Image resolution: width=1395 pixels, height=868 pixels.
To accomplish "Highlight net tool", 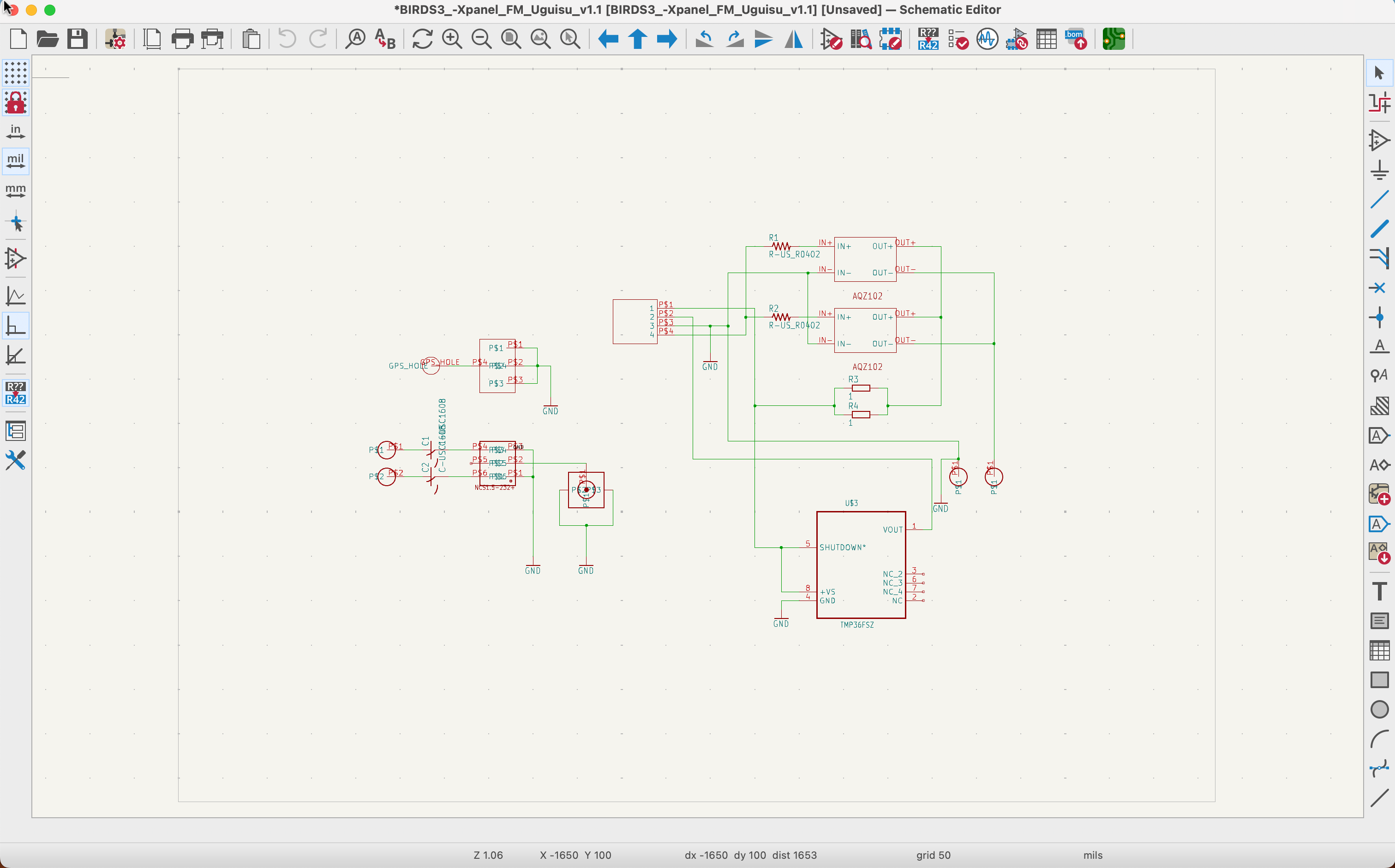I will pos(1379,103).
